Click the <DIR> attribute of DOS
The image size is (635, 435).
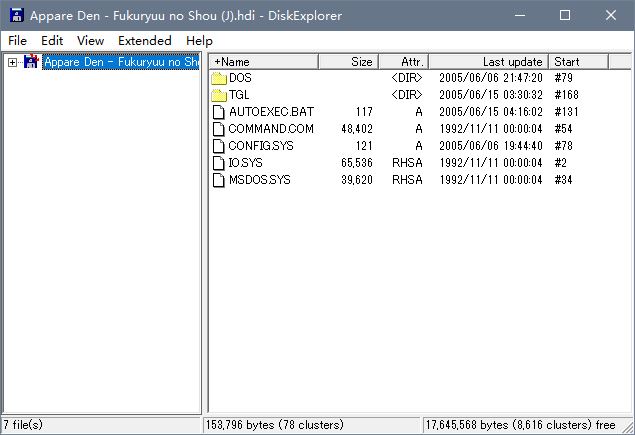pos(407,78)
